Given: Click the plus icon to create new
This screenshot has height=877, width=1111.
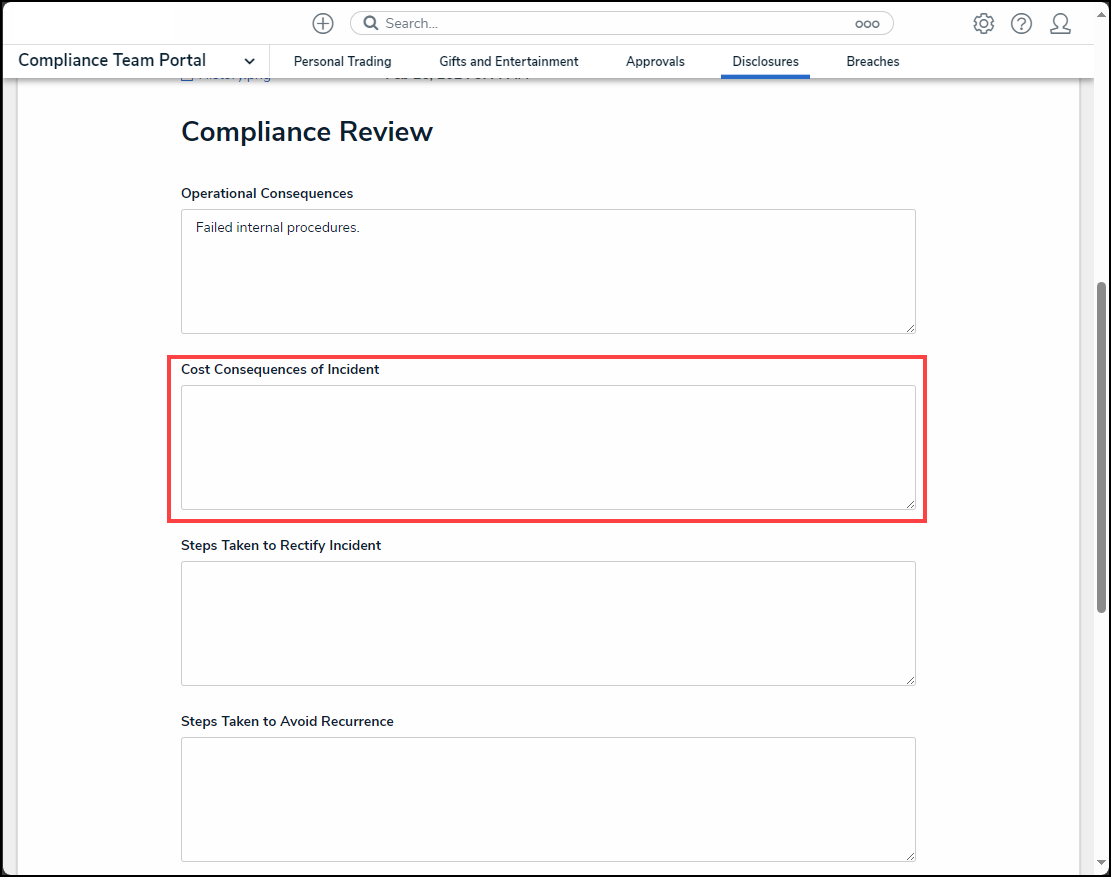Looking at the screenshot, I should 322,23.
